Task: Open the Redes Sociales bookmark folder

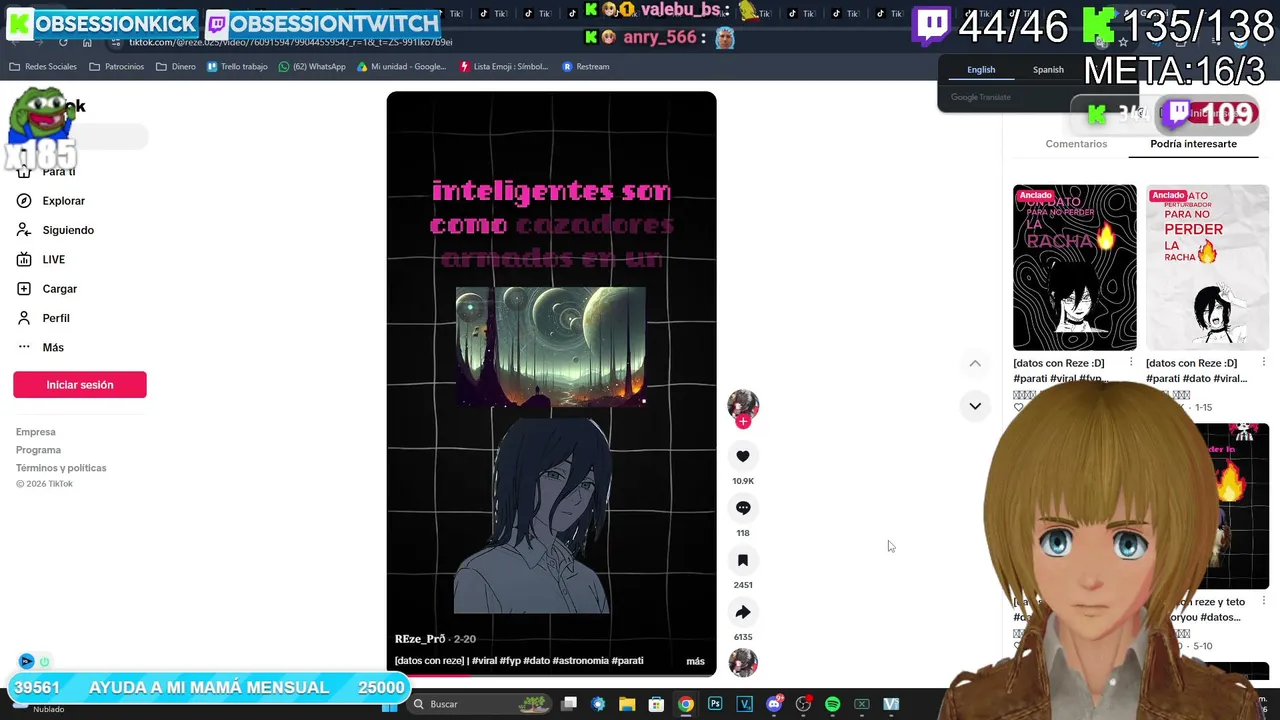Action: coord(43,67)
